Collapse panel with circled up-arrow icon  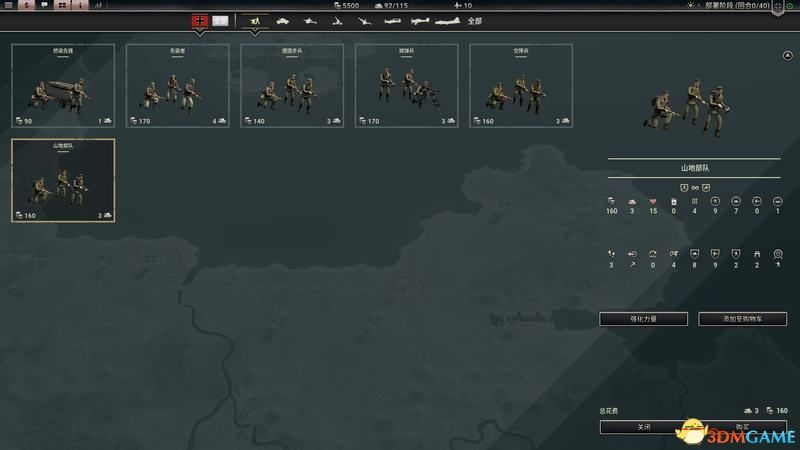point(787,56)
